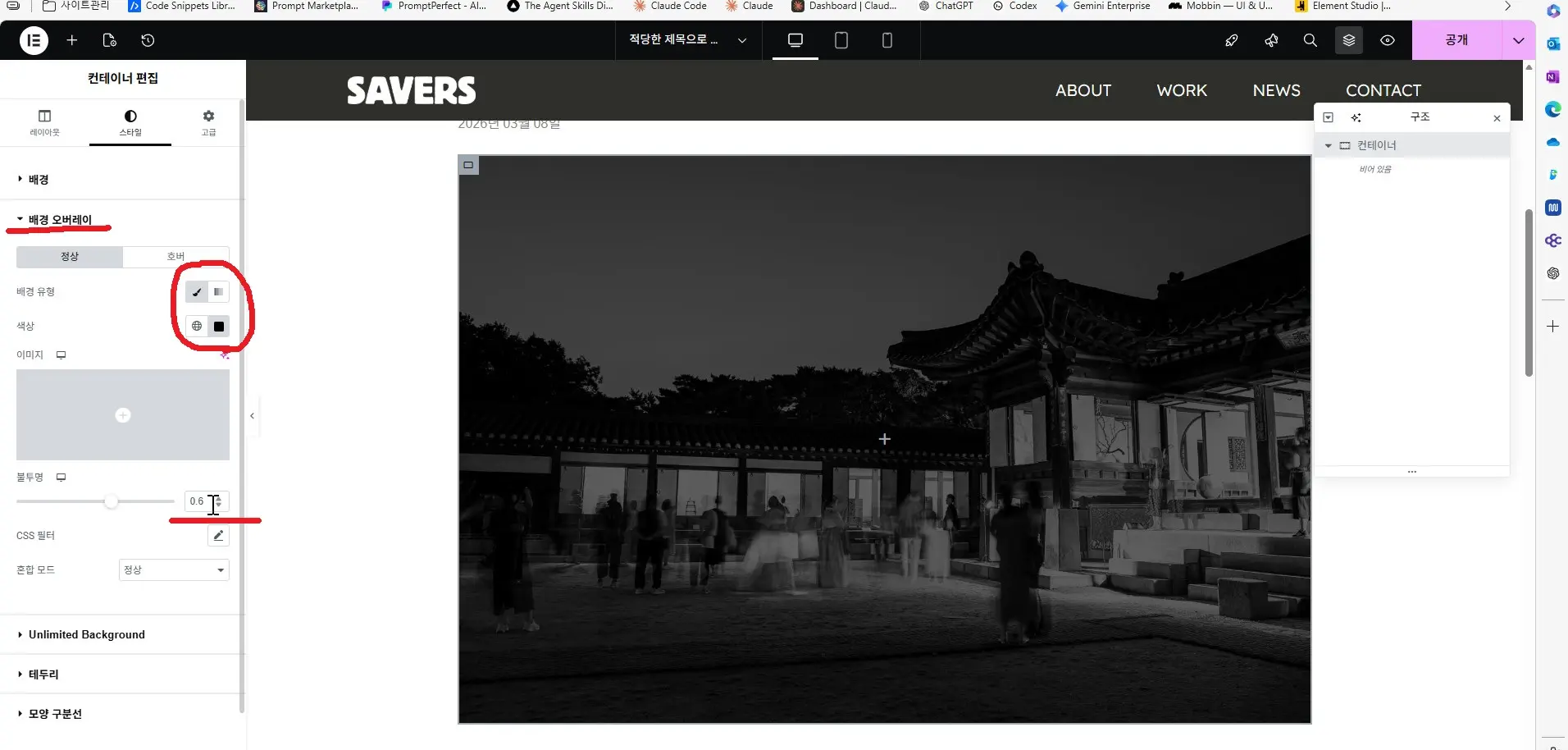
Task: Switch to tablet responsive view
Action: tap(841, 40)
